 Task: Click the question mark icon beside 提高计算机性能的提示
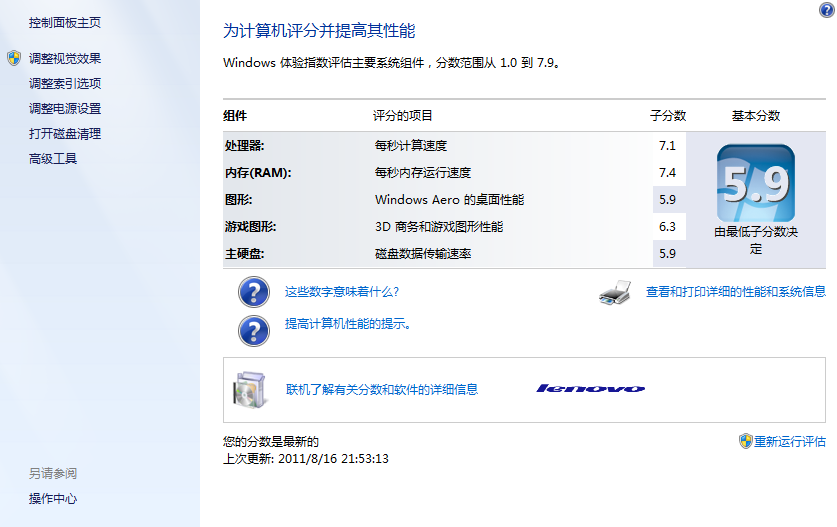pos(254,329)
